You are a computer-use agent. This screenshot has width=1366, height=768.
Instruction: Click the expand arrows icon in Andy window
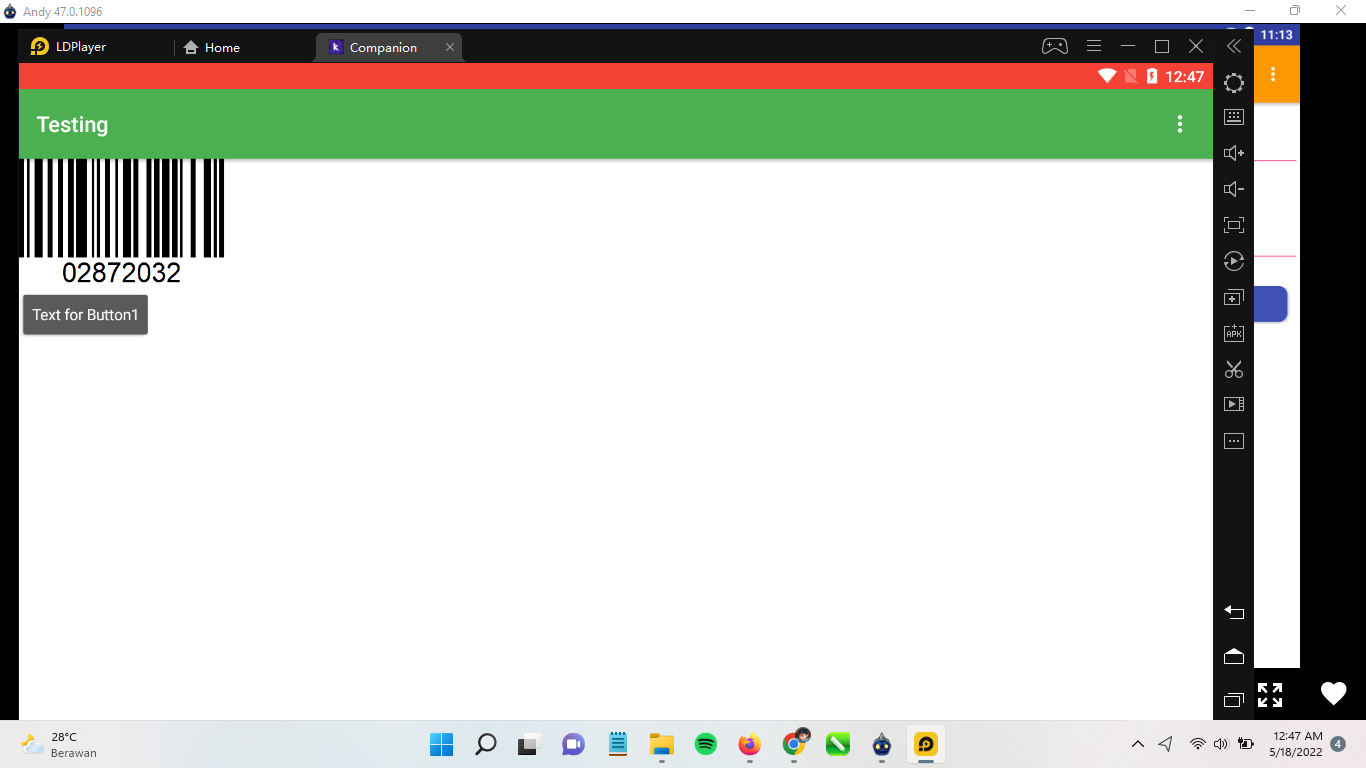[1270, 694]
